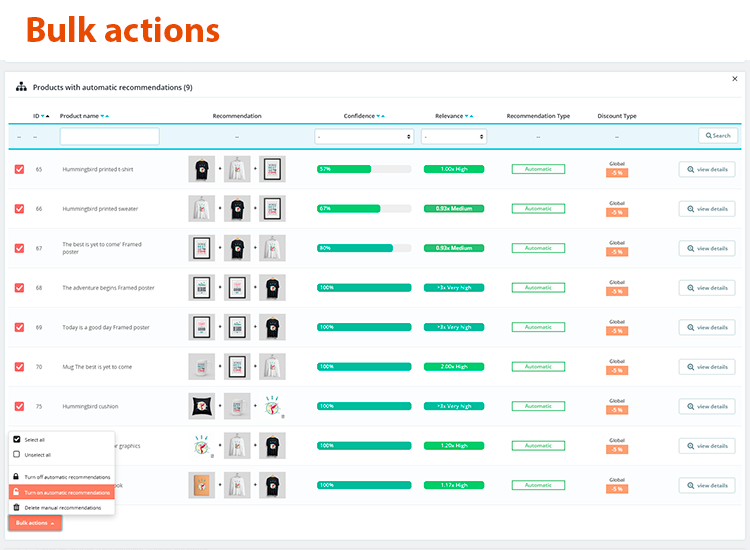The width and height of the screenshot is (750, 550).
Task: Click the -5% discount badge for Hummingbird cushion
Action: [x=617, y=410]
